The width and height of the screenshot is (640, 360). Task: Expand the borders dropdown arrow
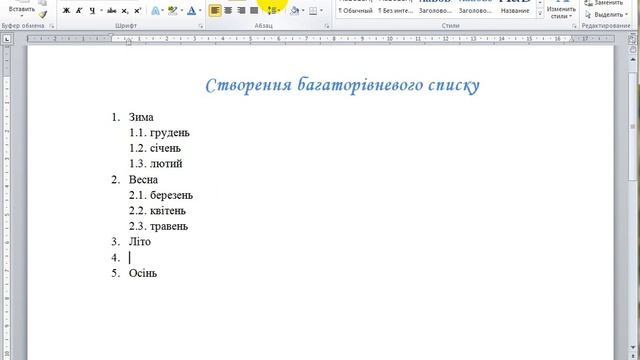click(x=322, y=11)
